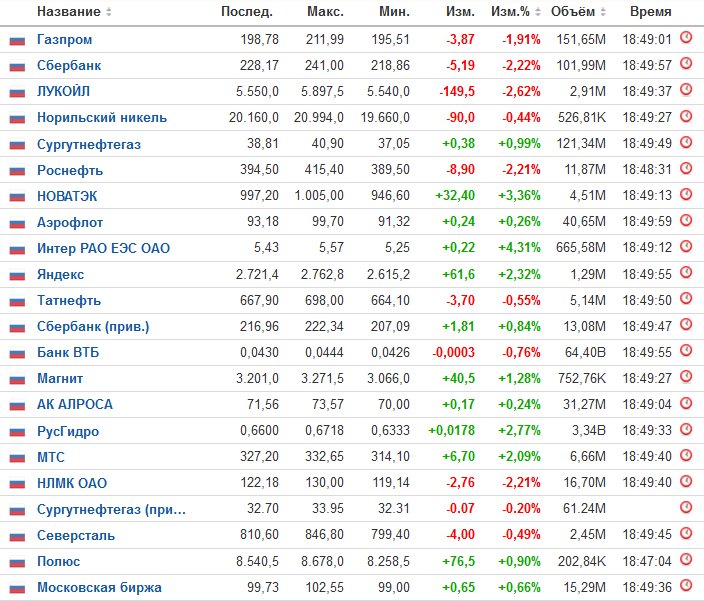Sort table by Название using sort arrows
Screen dimensions: 704x601
click(108, 12)
